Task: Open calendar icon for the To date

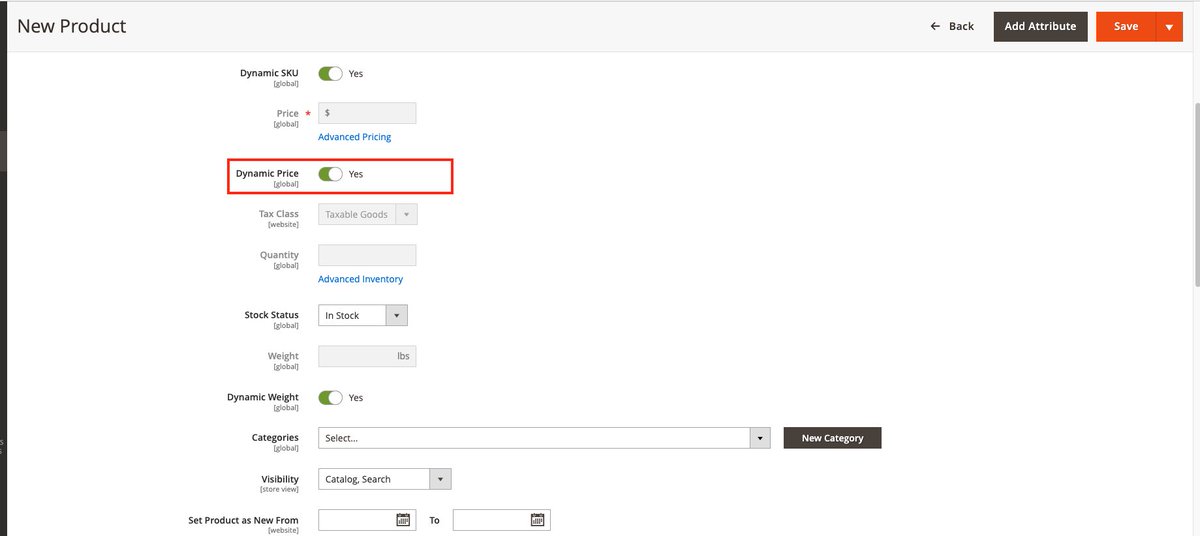Action: (x=537, y=520)
